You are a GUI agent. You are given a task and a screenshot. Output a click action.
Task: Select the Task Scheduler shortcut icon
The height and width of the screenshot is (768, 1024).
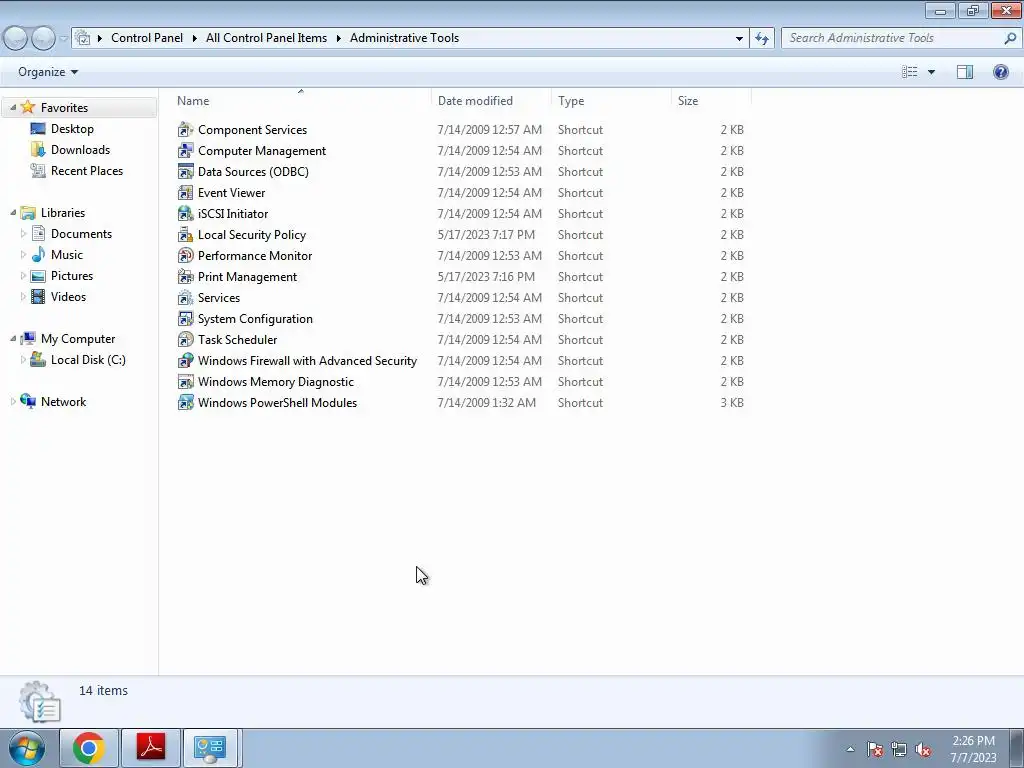point(185,340)
